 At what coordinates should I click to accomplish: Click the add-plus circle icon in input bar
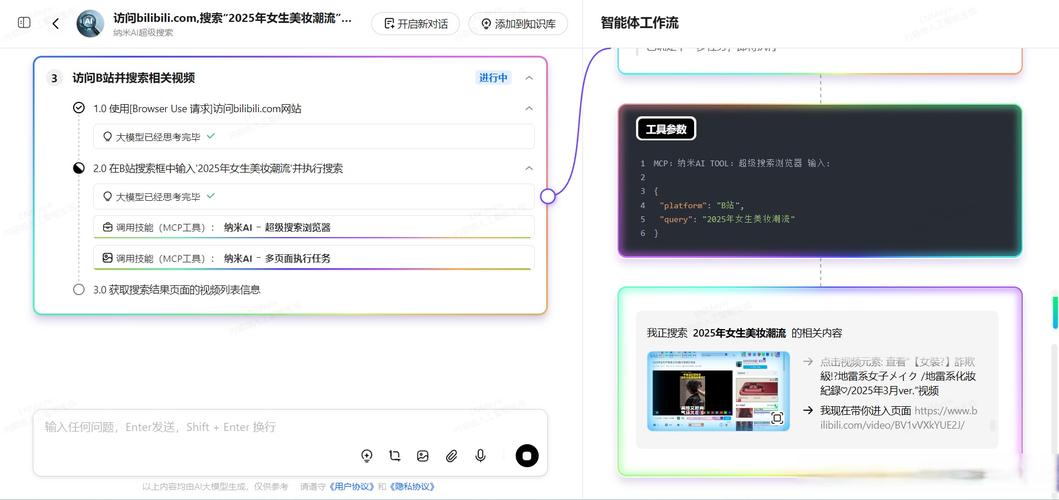pyautogui.click(x=367, y=456)
